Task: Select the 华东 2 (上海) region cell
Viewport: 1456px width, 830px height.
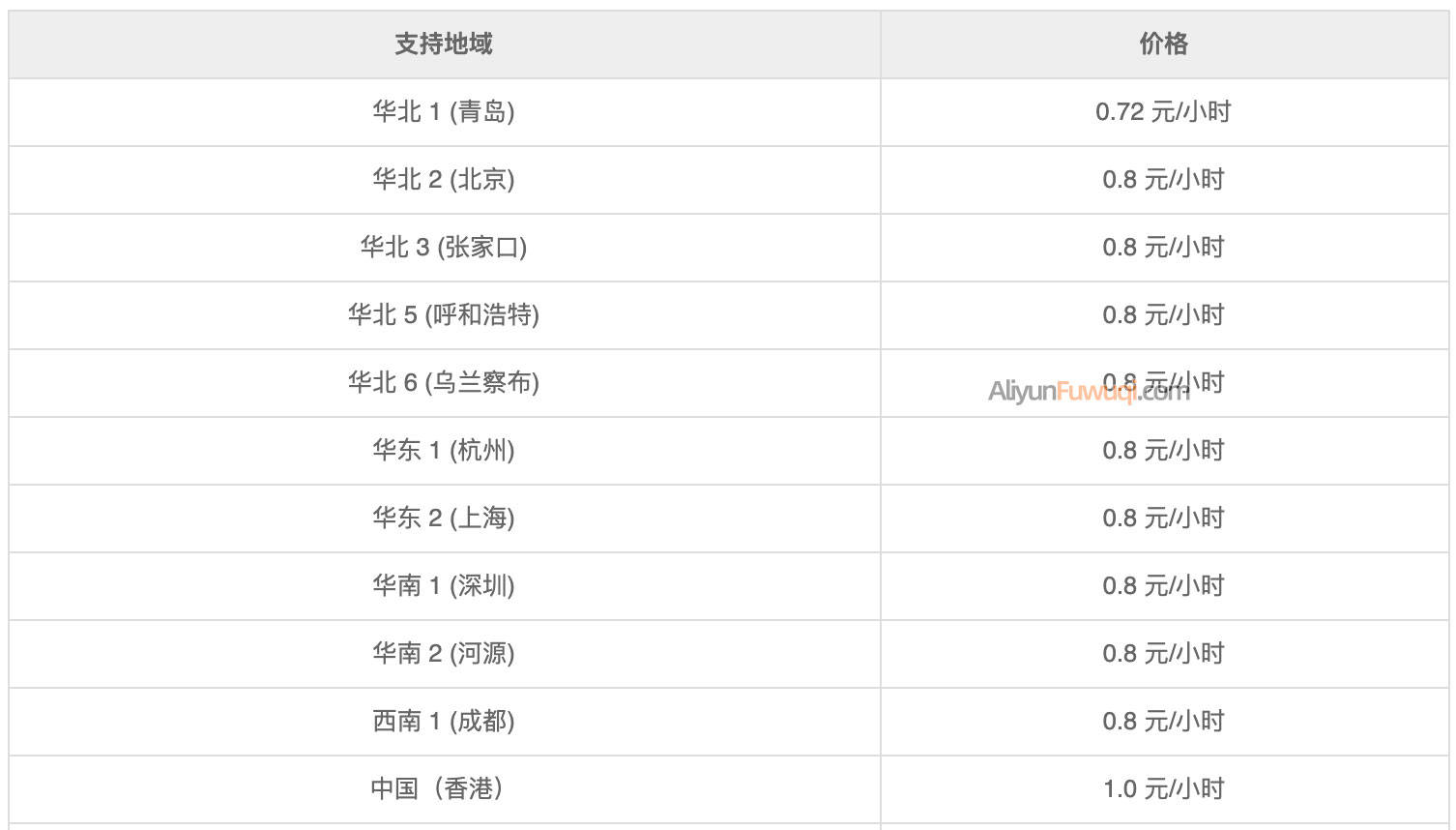Action: [444, 519]
